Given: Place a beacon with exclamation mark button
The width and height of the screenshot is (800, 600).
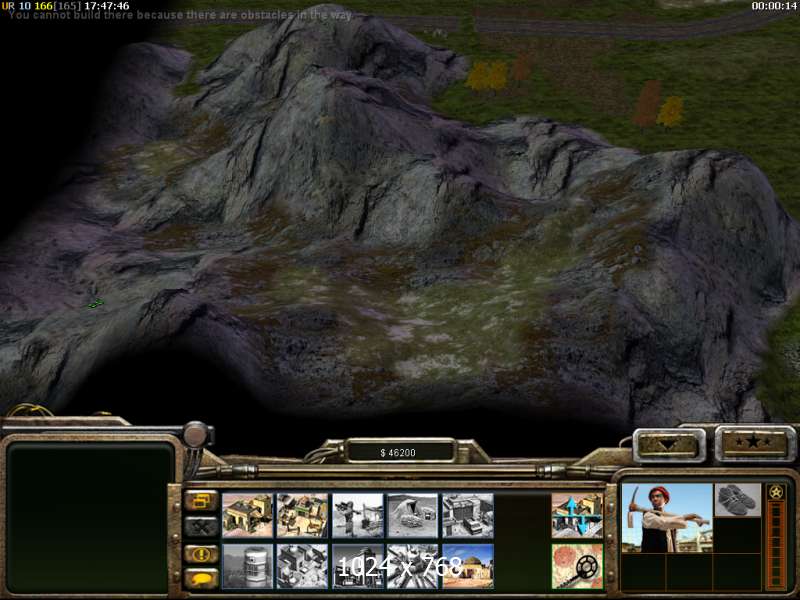Looking at the screenshot, I should pos(201,554).
